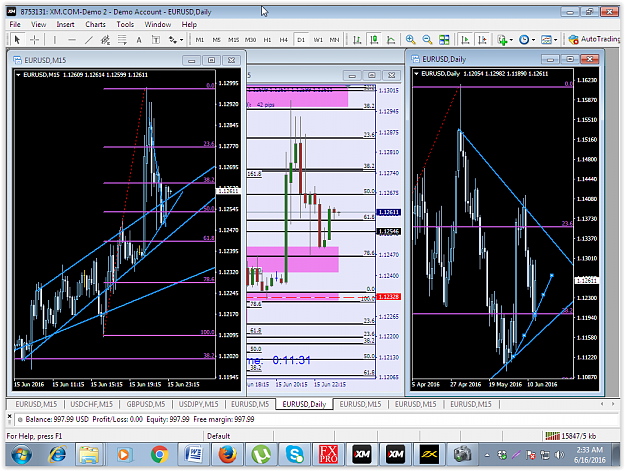Click the red 1.12328 price label
Screen dimensions: 625x471
(x=389, y=297)
